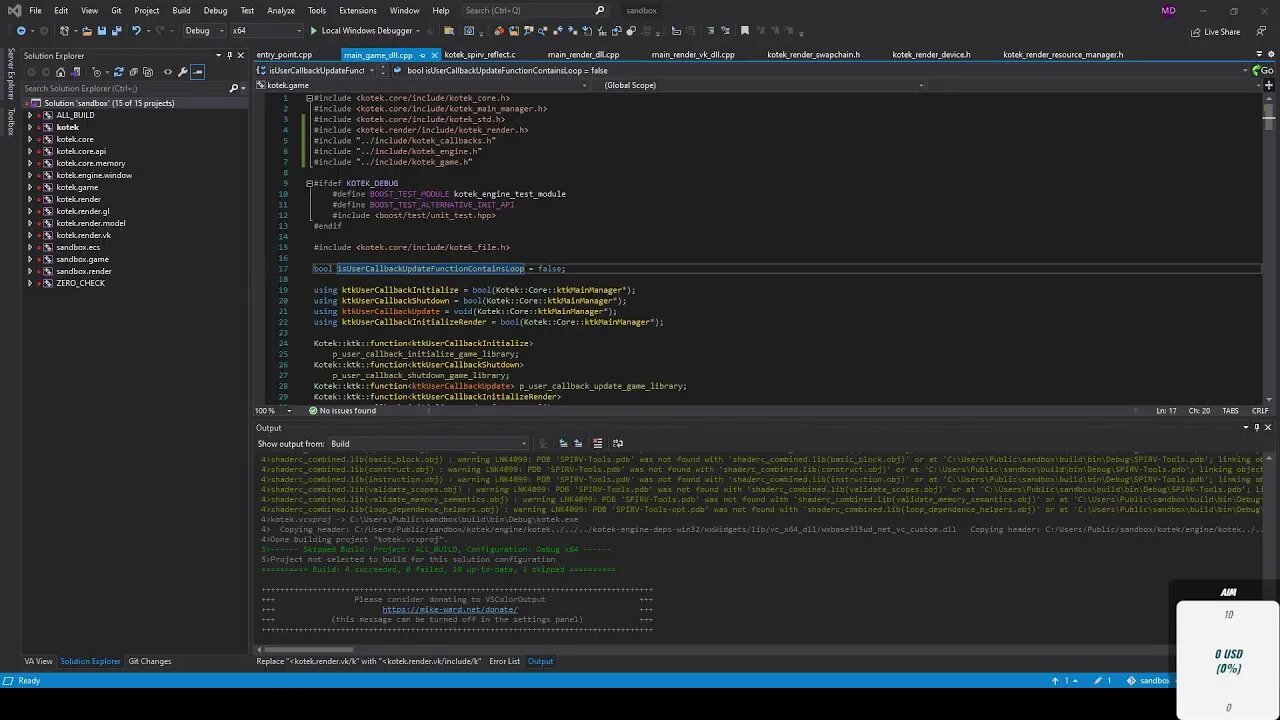Click the Navigate Backward icon
The image size is (1280, 720).
21,31
